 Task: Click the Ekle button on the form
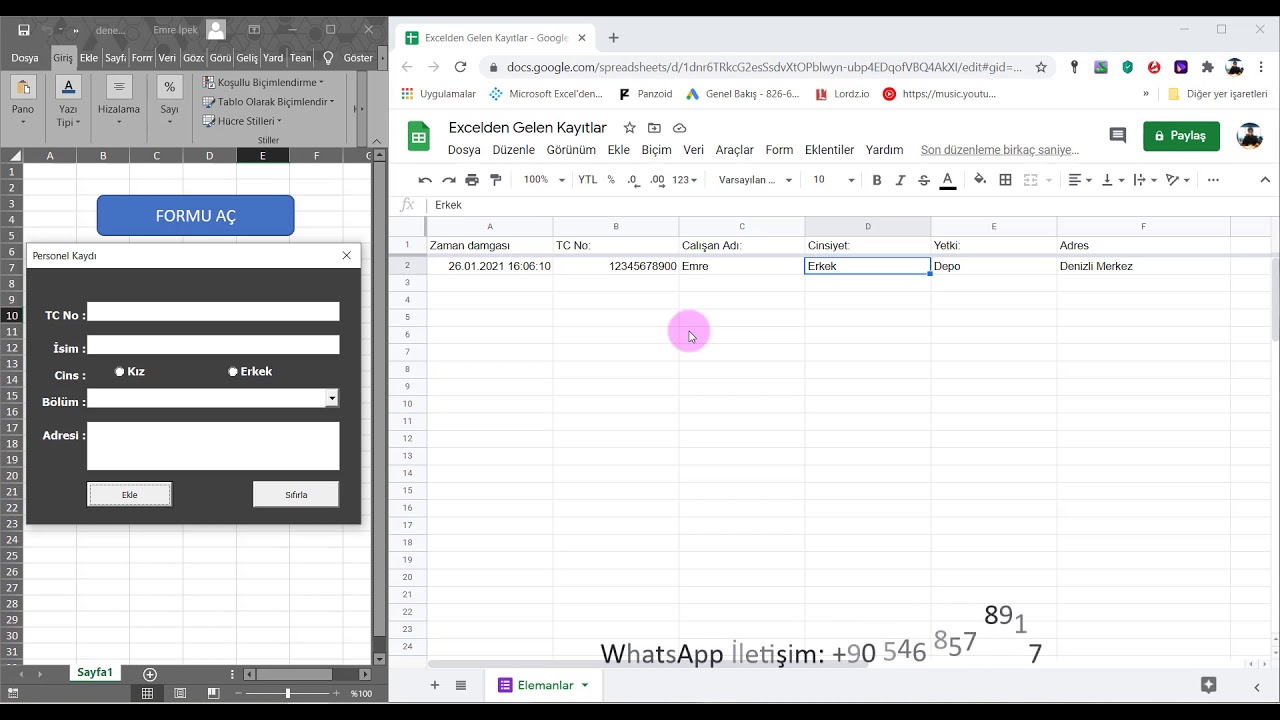click(130, 494)
